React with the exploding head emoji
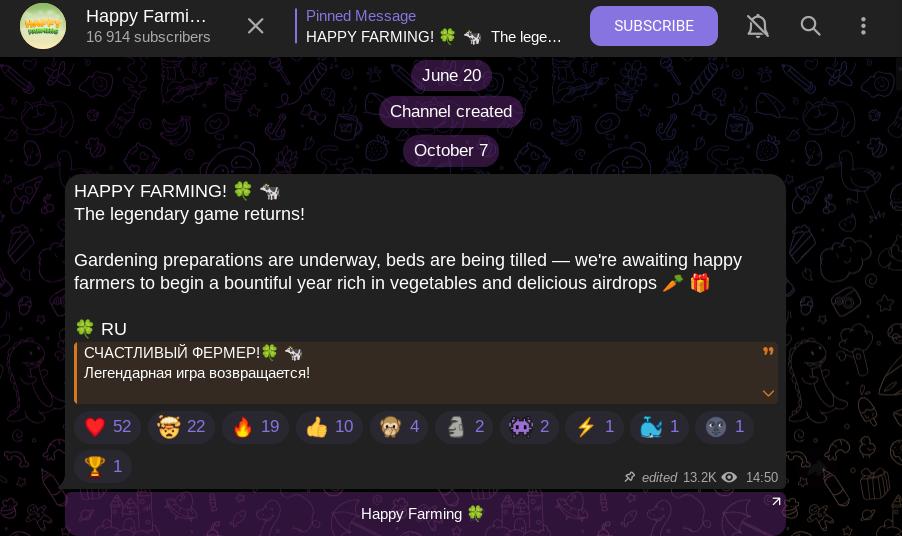 pyautogui.click(x=181, y=427)
